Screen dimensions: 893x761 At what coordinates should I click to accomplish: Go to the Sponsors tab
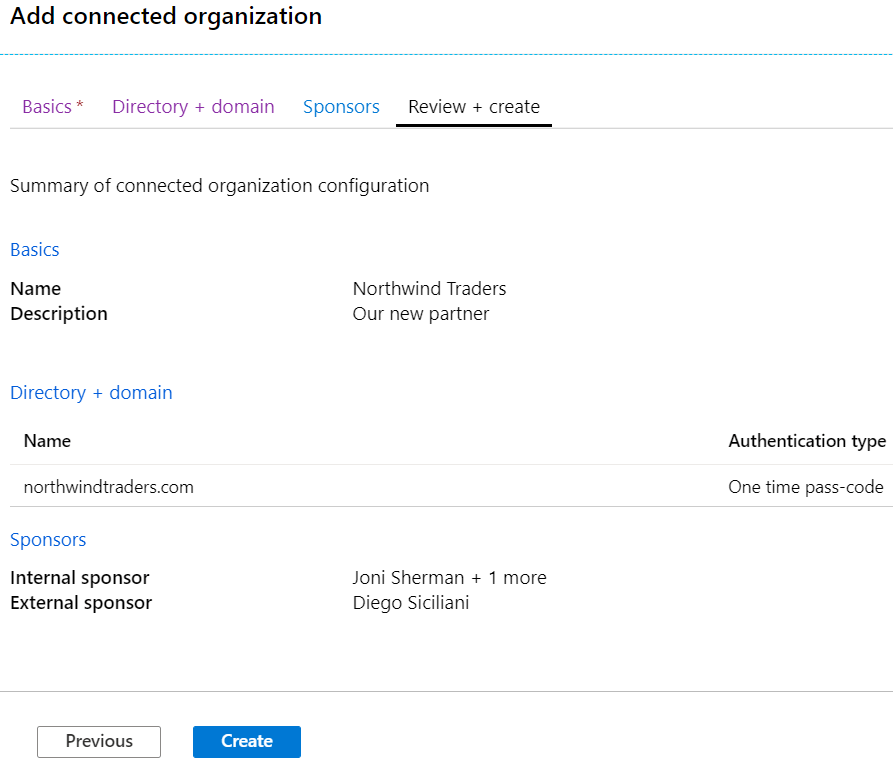pos(341,107)
